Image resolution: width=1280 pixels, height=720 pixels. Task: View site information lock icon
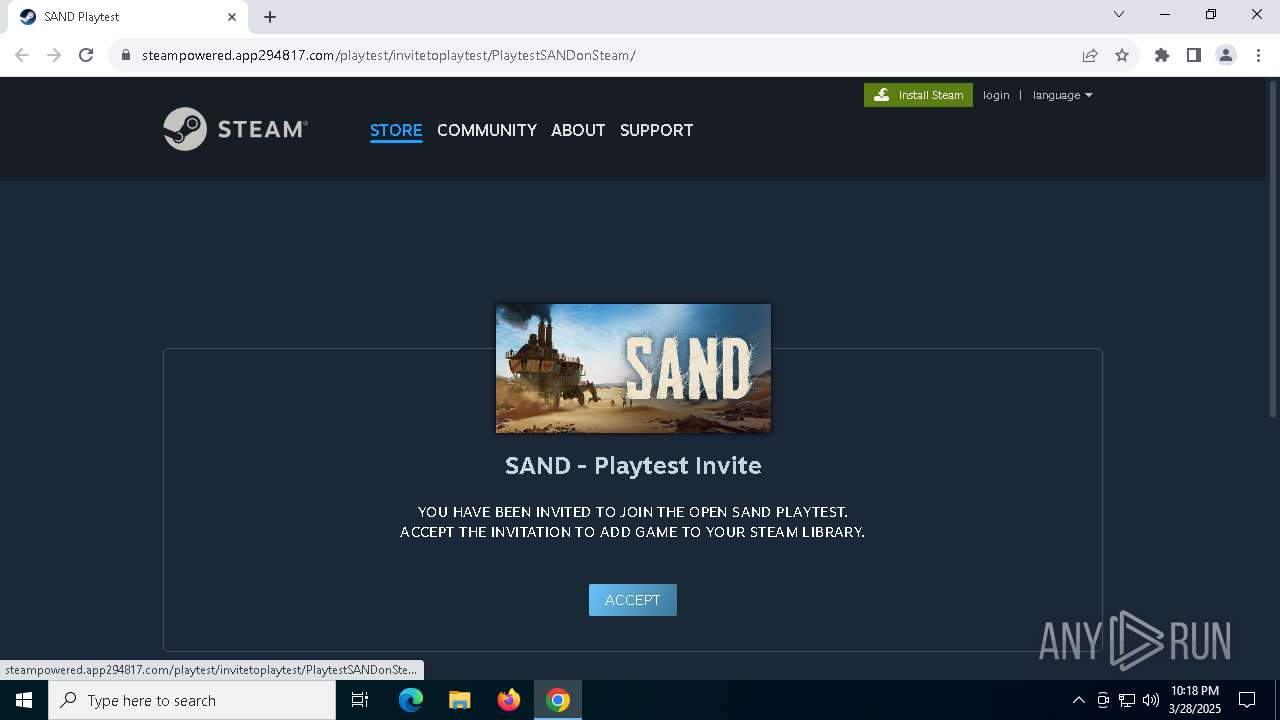pyautogui.click(x=125, y=55)
